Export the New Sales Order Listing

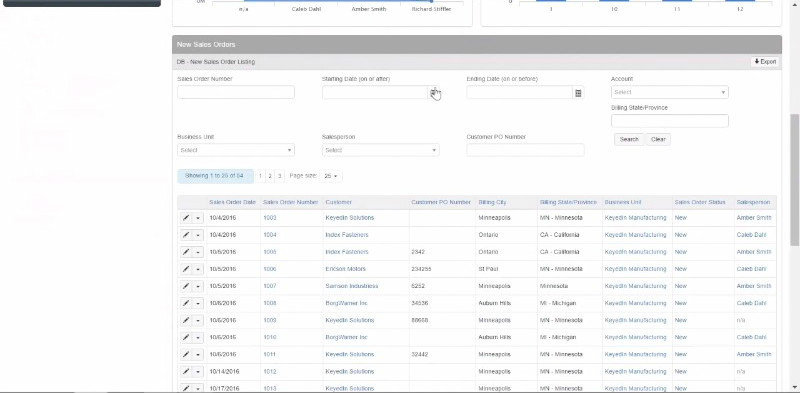pyautogui.click(x=765, y=62)
